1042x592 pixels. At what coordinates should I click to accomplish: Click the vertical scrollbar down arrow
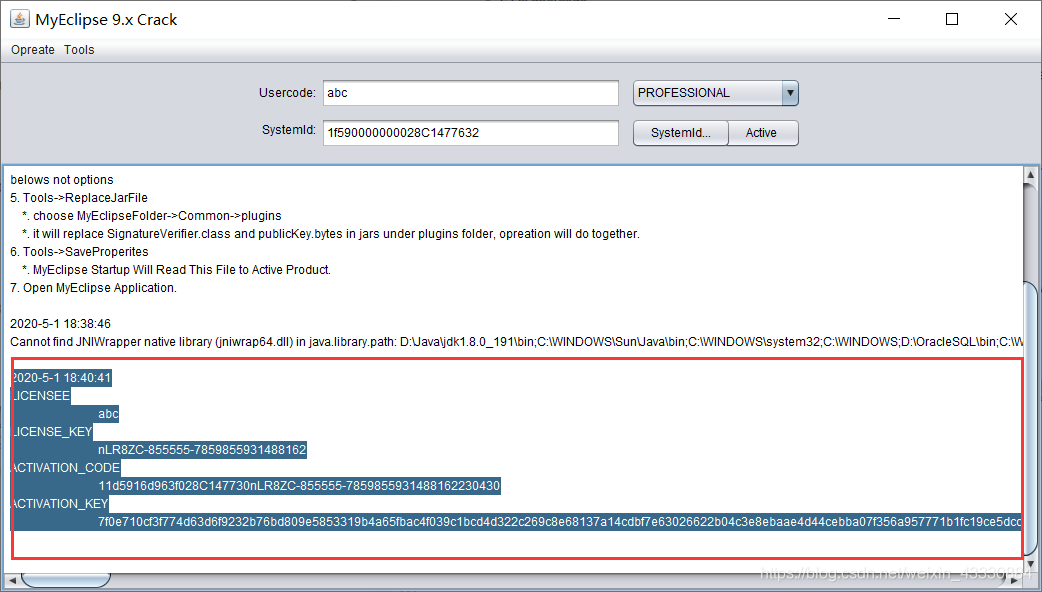pyautogui.click(x=1030, y=563)
